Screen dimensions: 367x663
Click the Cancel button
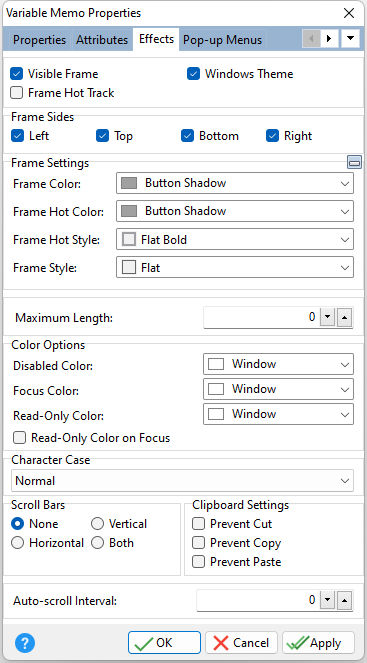241,643
